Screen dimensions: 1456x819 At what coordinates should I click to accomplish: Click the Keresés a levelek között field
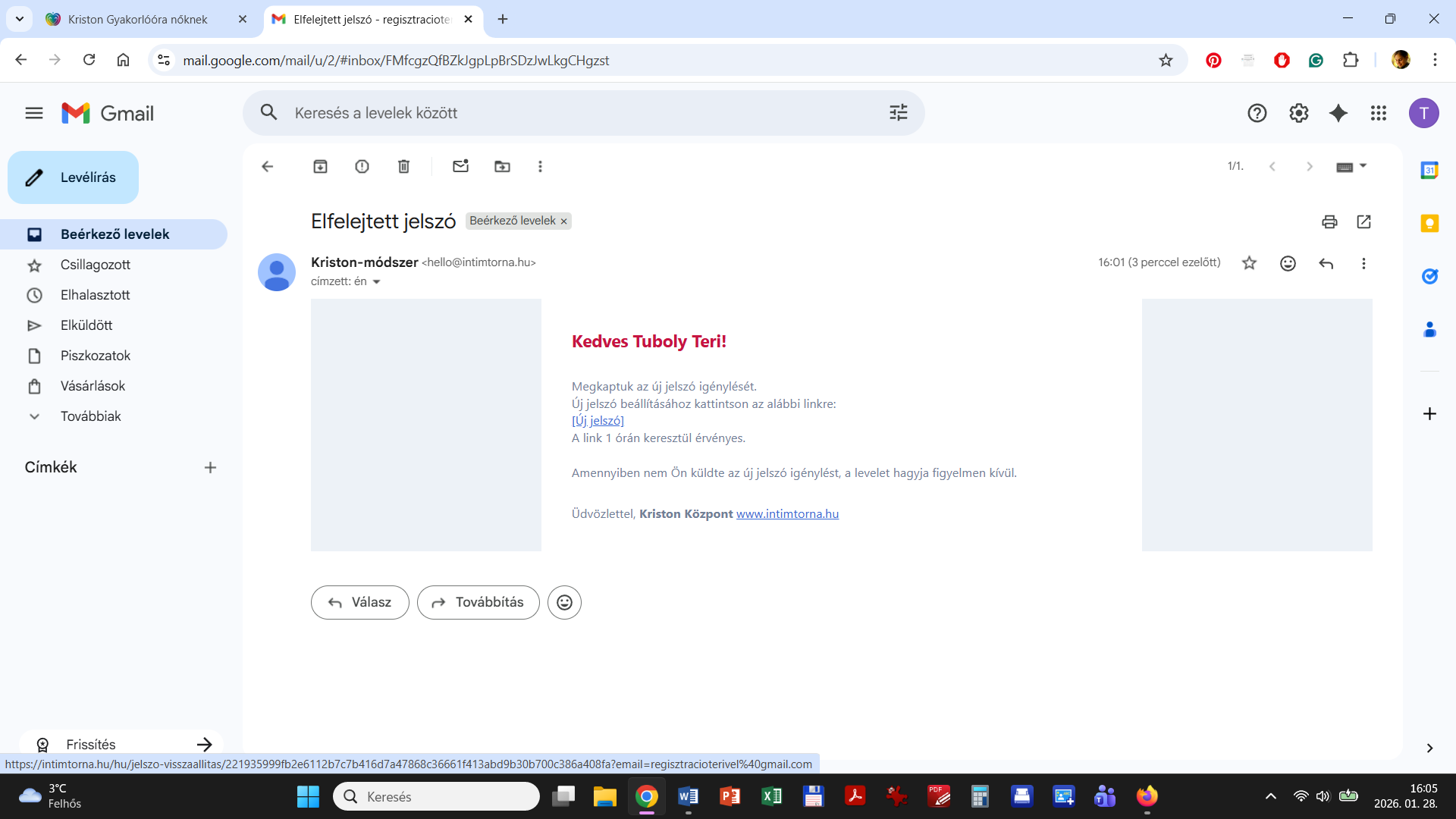(x=576, y=113)
